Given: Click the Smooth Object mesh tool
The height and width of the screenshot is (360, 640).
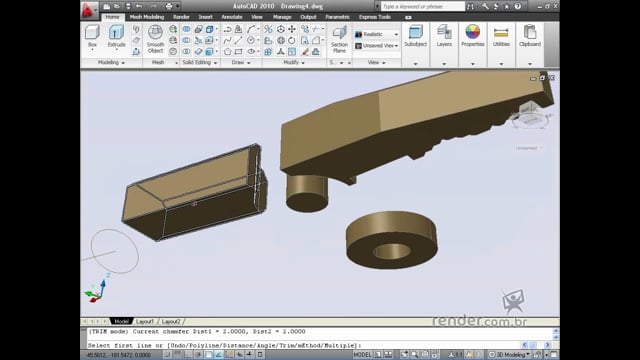Looking at the screenshot, I should pyautogui.click(x=155, y=39).
